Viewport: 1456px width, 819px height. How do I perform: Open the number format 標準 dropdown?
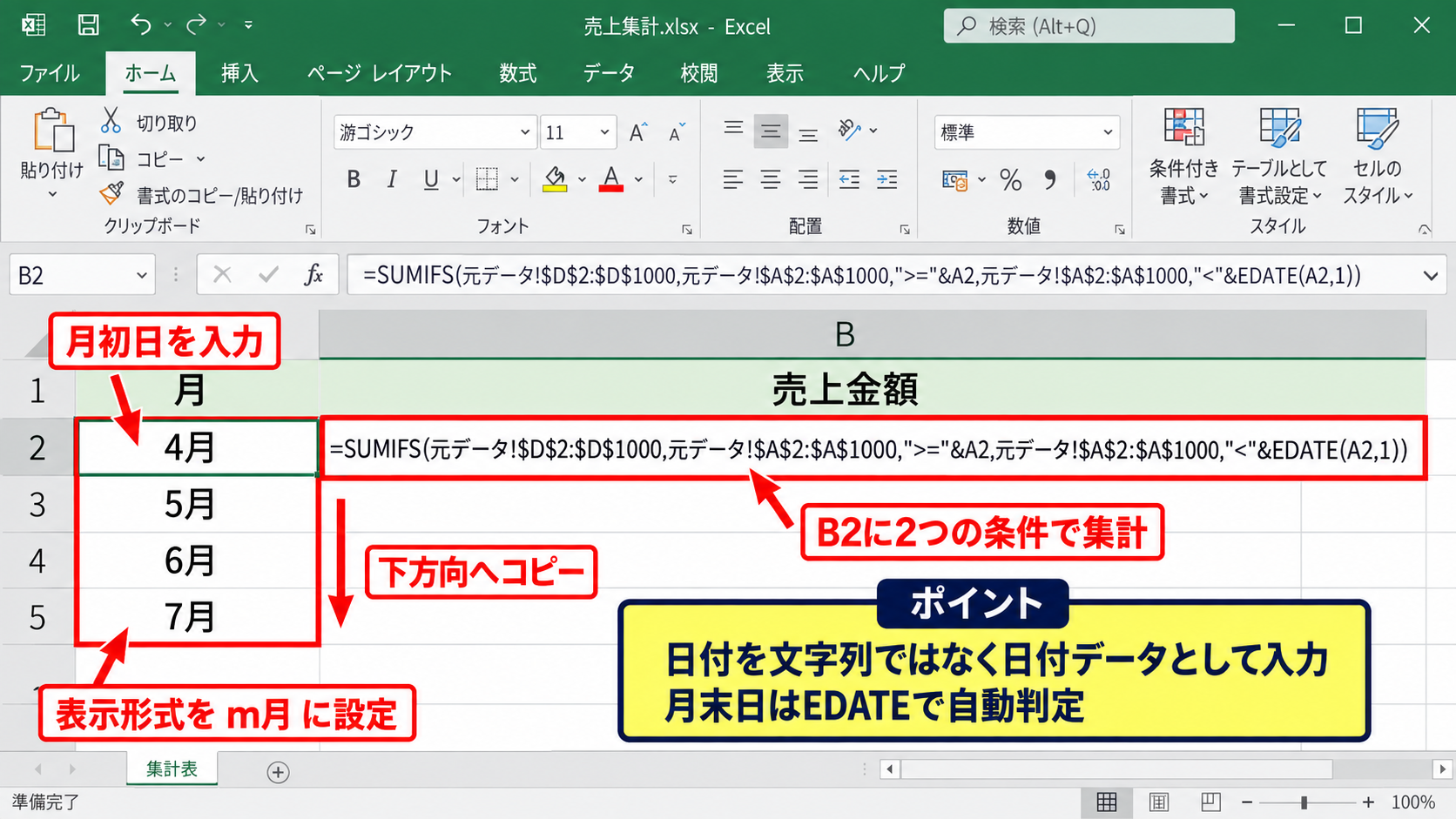(1108, 132)
